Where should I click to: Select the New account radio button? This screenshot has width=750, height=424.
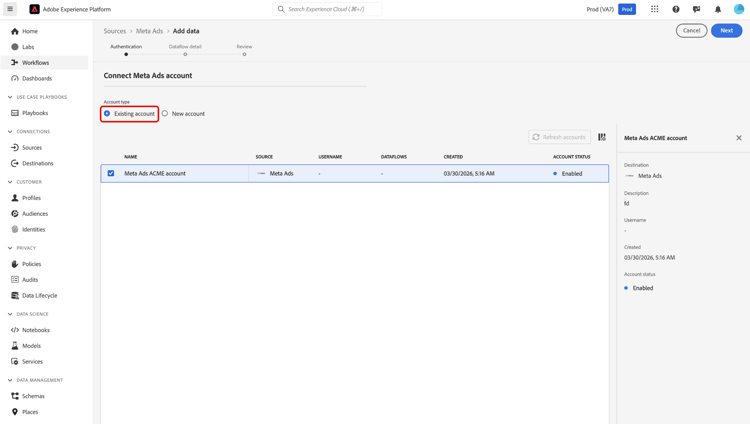(x=165, y=113)
